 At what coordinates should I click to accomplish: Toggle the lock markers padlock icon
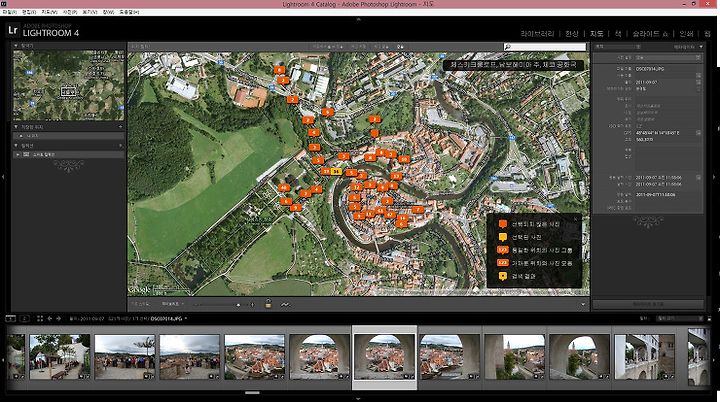pos(268,304)
